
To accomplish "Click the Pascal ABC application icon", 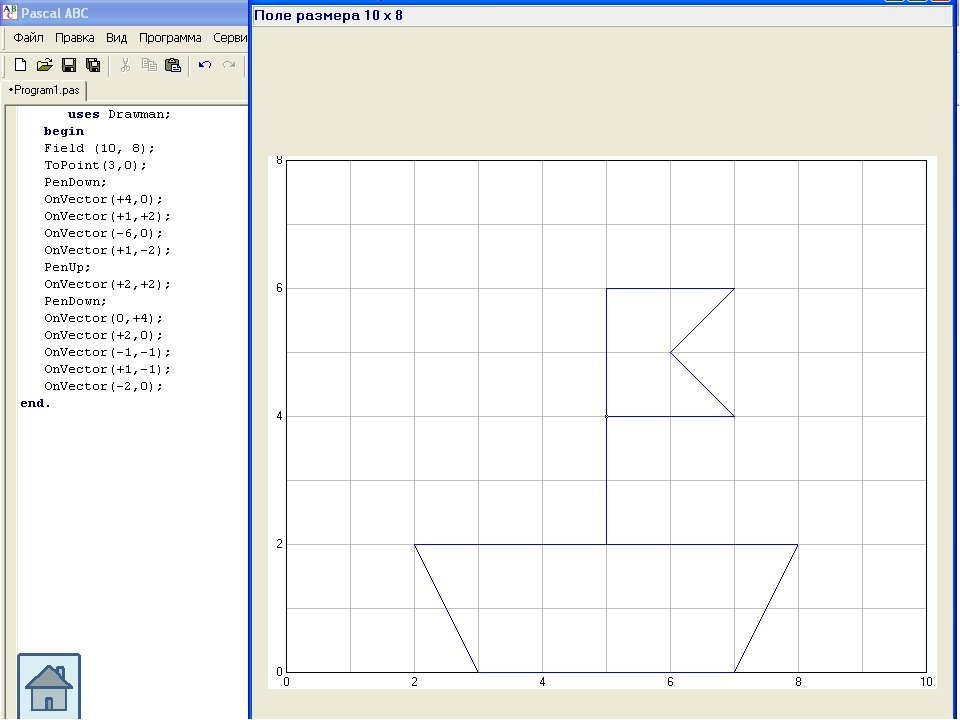I will 9,12.
